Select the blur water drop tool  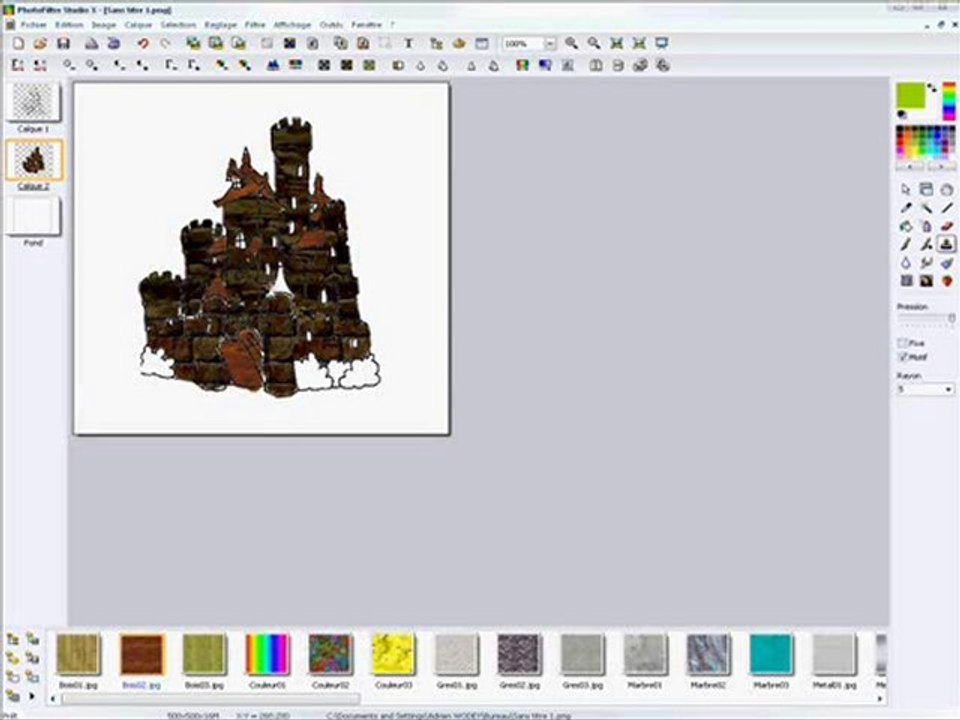click(x=906, y=263)
